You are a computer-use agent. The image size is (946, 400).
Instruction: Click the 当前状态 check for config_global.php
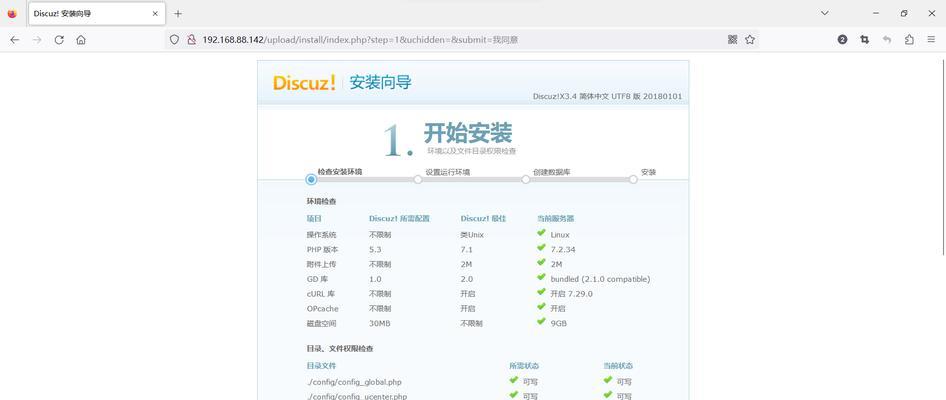click(608, 380)
